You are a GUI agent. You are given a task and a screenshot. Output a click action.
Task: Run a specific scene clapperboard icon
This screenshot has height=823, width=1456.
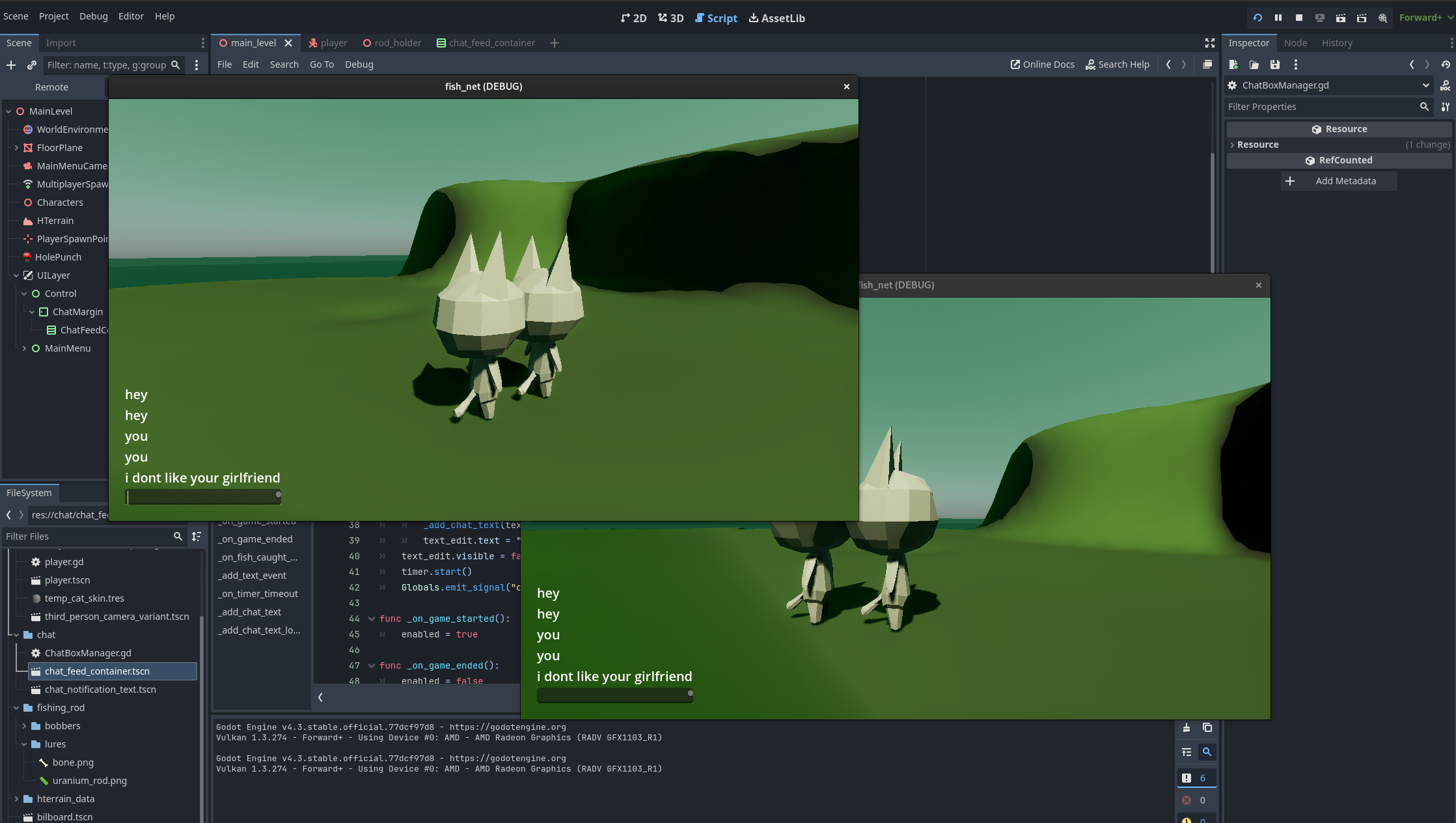pos(1362,18)
